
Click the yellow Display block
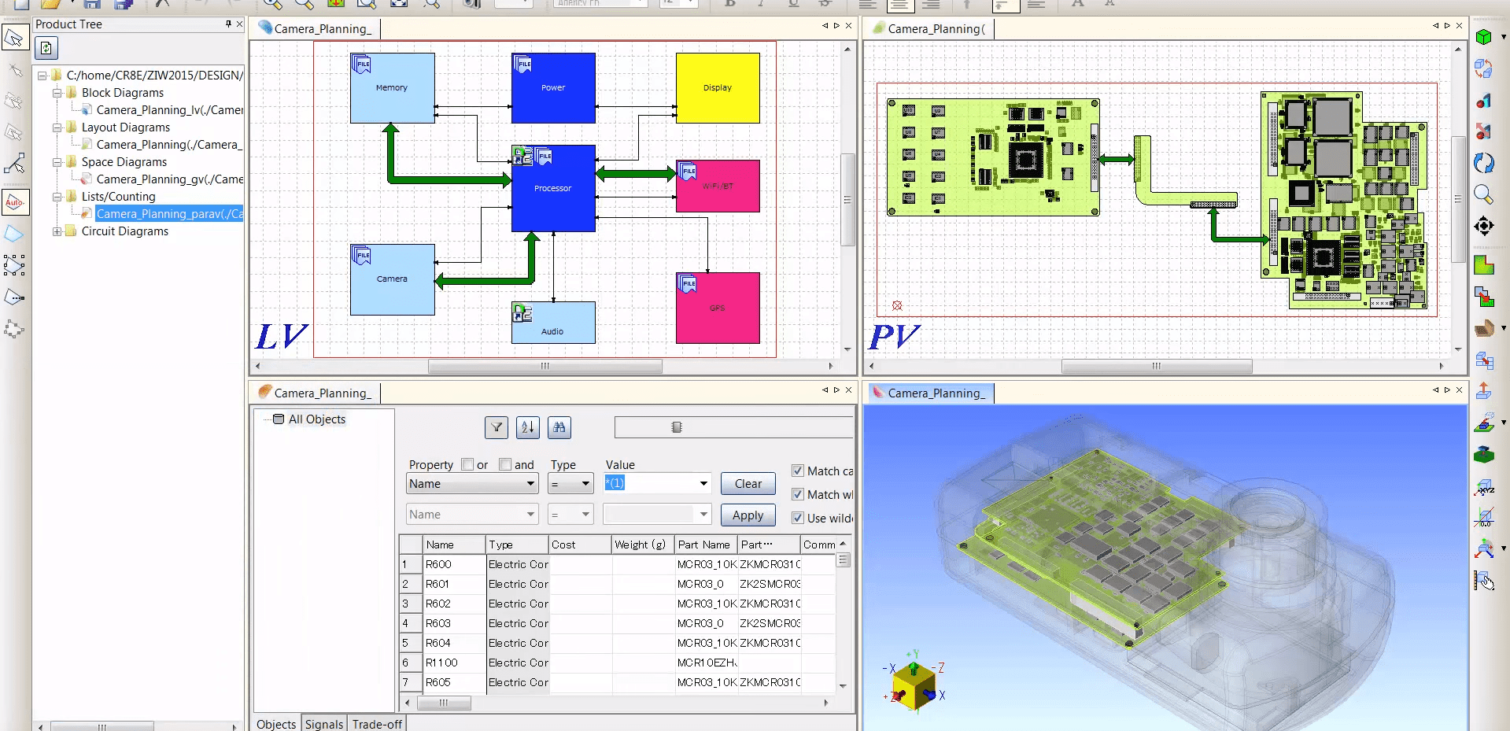coord(717,88)
